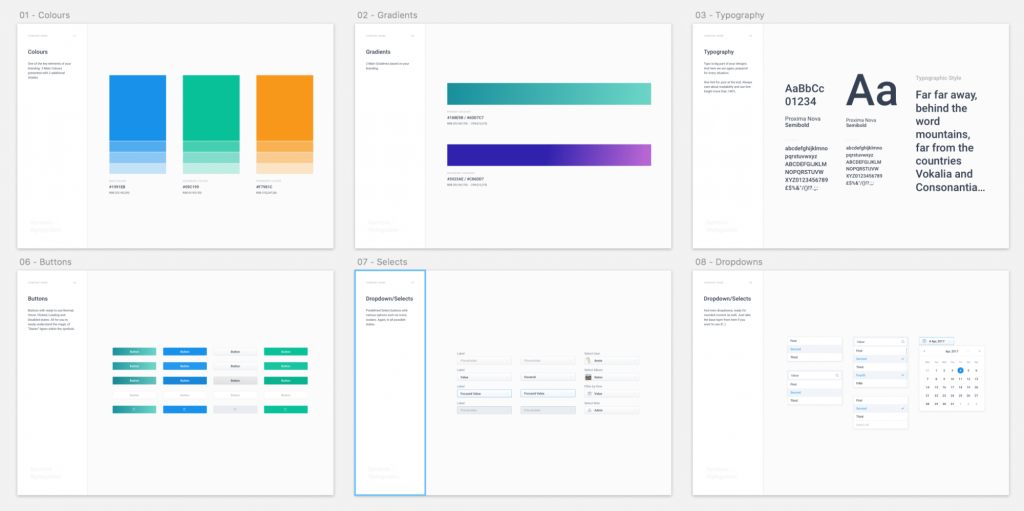Viewport: 1024px width, 511px height.
Task: Click the large orange colour swatch
Action: tap(285, 108)
